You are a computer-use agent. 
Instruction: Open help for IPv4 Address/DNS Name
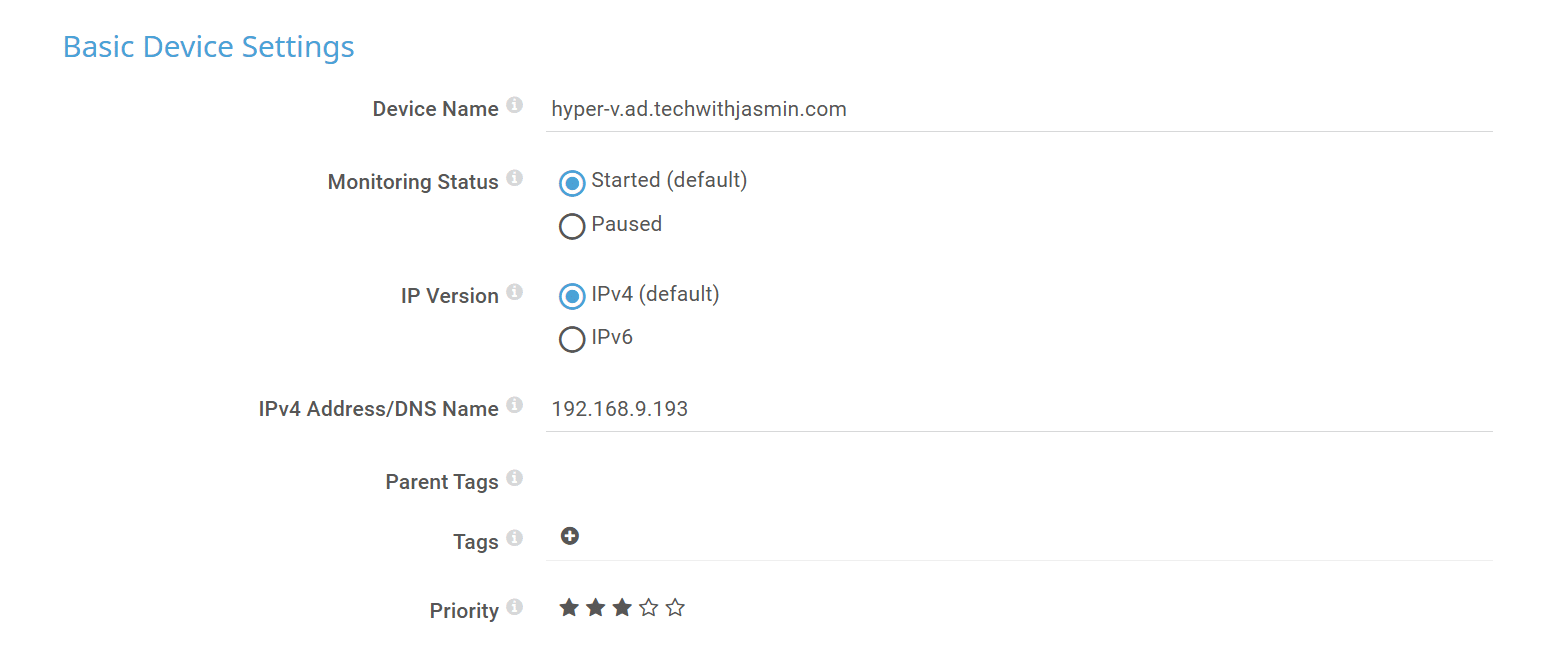(514, 405)
